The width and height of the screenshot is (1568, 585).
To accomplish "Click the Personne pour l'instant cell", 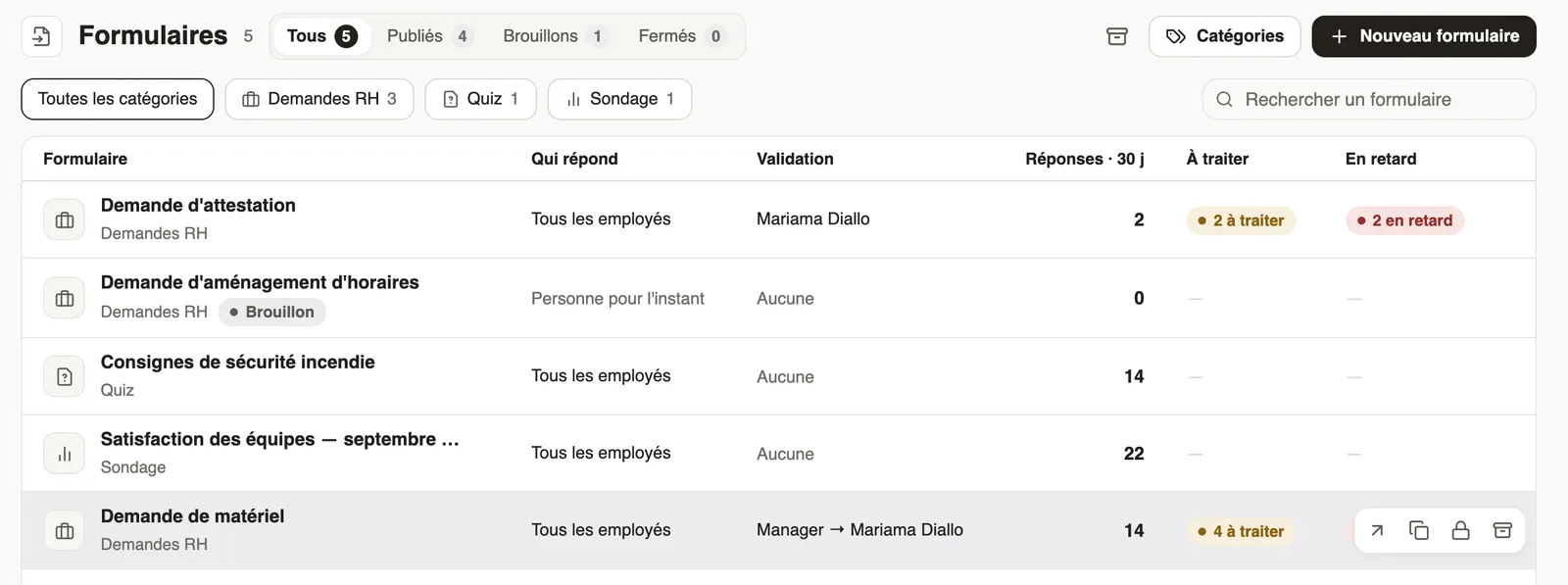I will coord(617,299).
